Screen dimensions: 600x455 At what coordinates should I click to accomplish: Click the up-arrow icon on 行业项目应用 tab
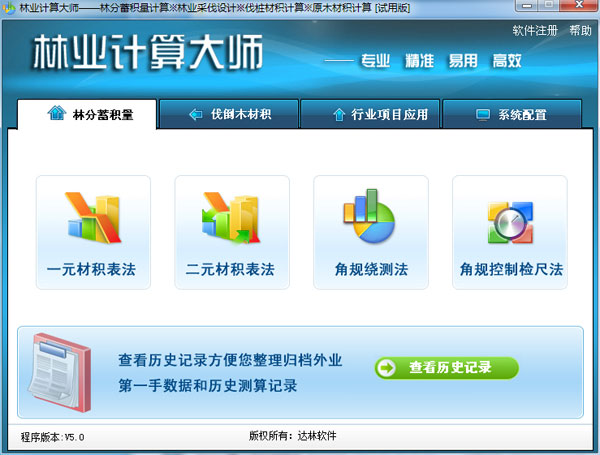pyautogui.click(x=339, y=114)
